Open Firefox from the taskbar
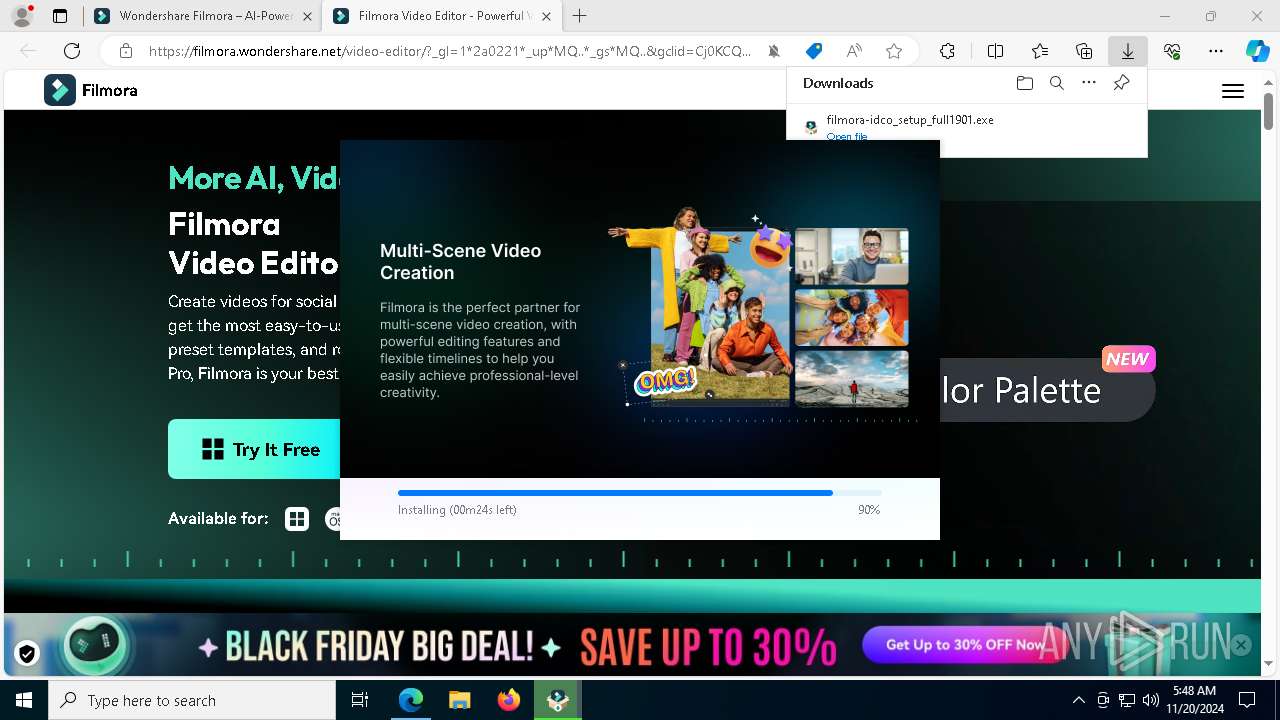The width and height of the screenshot is (1280, 720). pyautogui.click(x=509, y=700)
